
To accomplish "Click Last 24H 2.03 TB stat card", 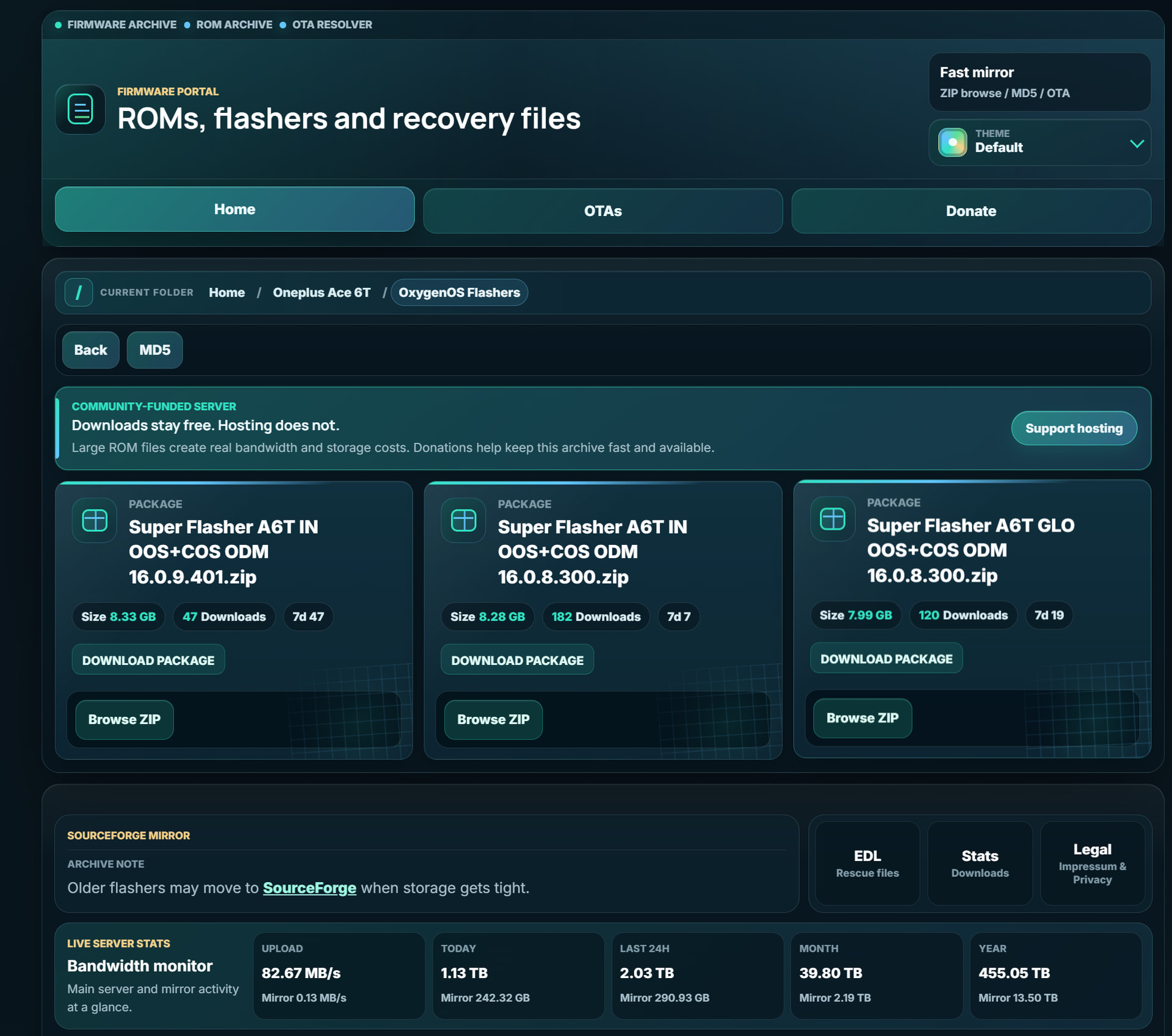I will tap(697, 976).
